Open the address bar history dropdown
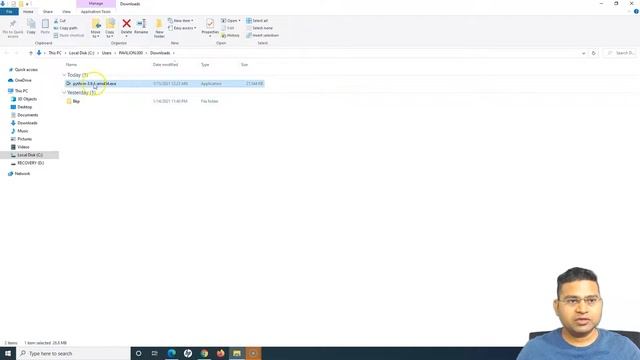 coord(583,53)
